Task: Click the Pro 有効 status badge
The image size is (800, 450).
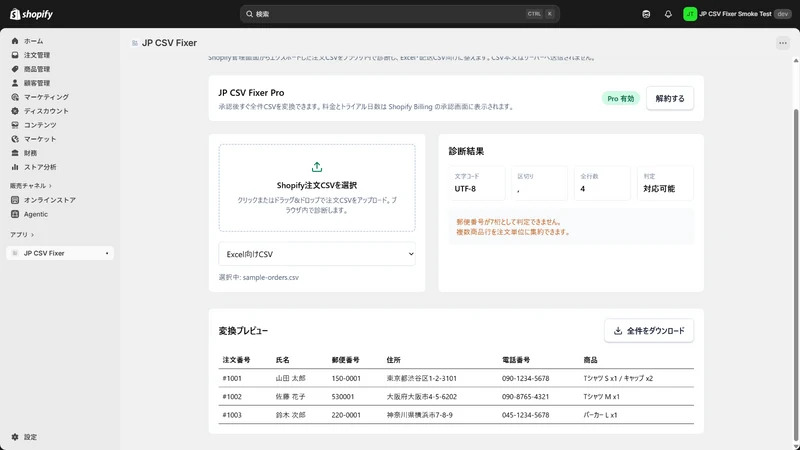Action: [620, 98]
